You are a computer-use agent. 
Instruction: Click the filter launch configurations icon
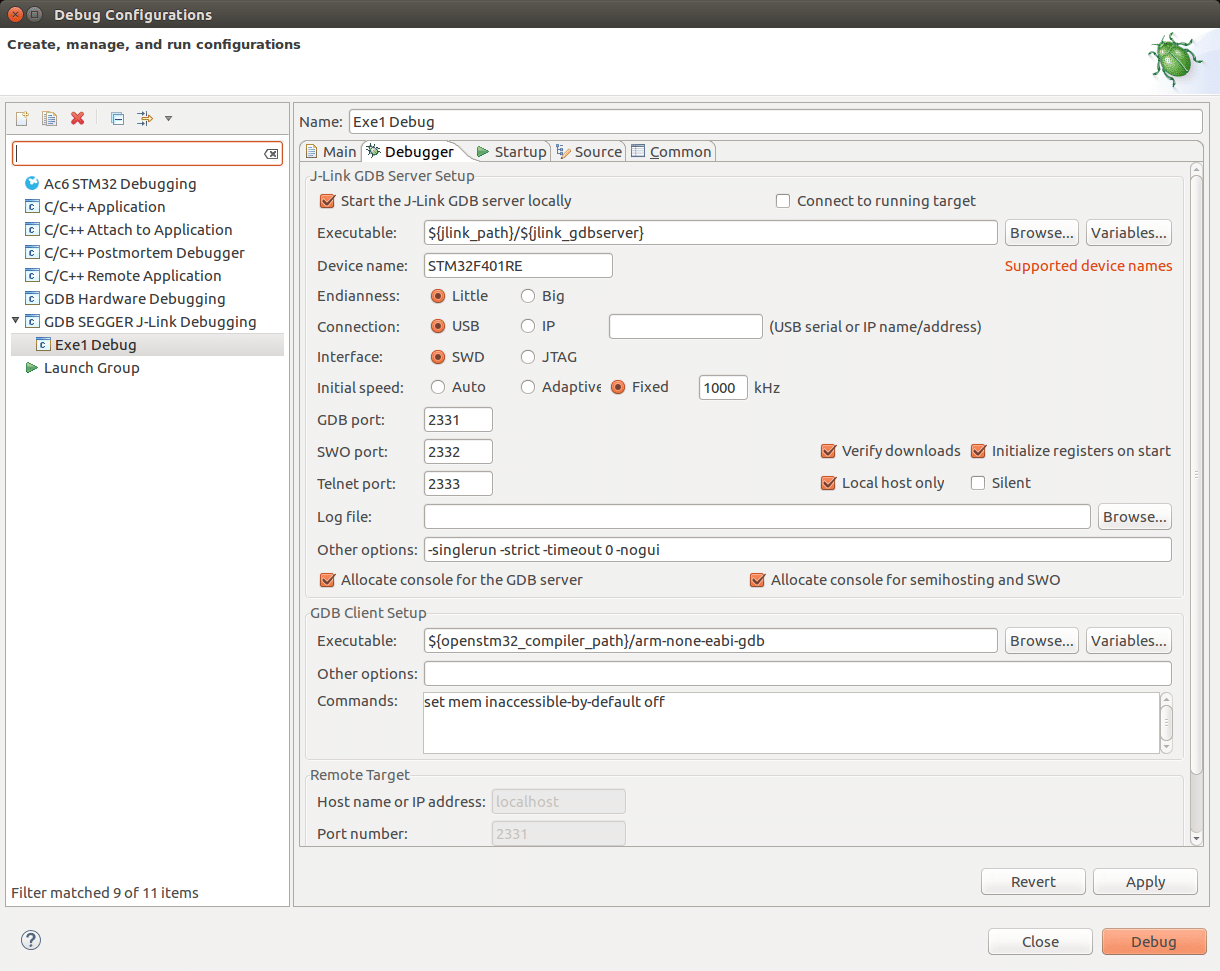point(145,119)
